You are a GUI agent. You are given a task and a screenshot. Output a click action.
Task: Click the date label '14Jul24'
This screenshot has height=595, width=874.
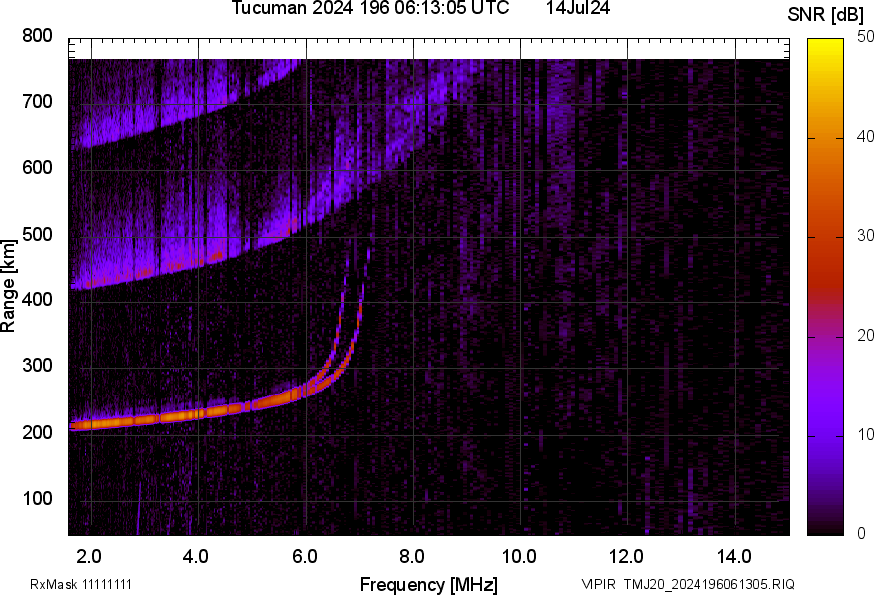pos(577,8)
